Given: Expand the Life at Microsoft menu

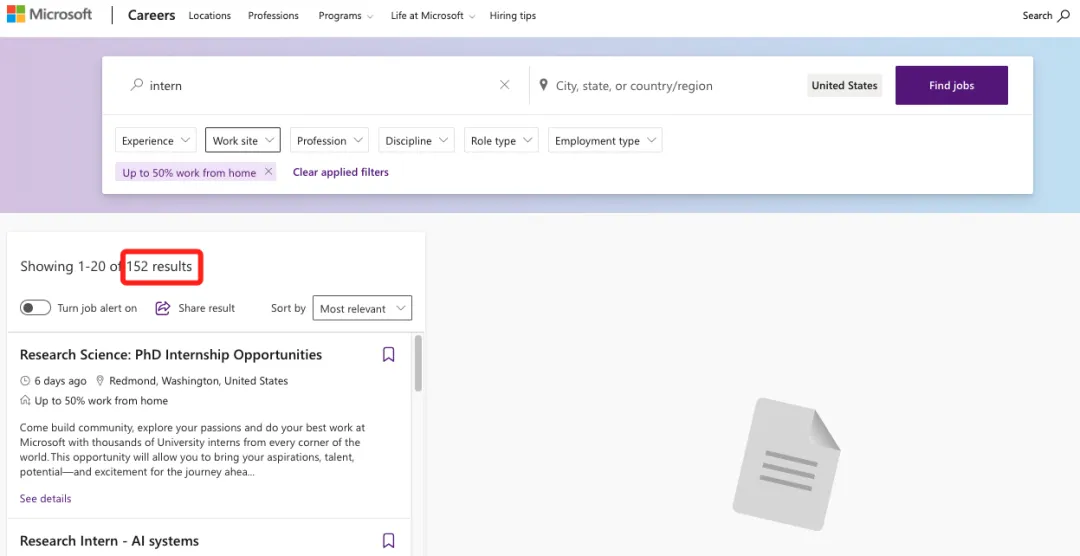Looking at the screenshot, I should pyautogui.click(x=433, y=15).
